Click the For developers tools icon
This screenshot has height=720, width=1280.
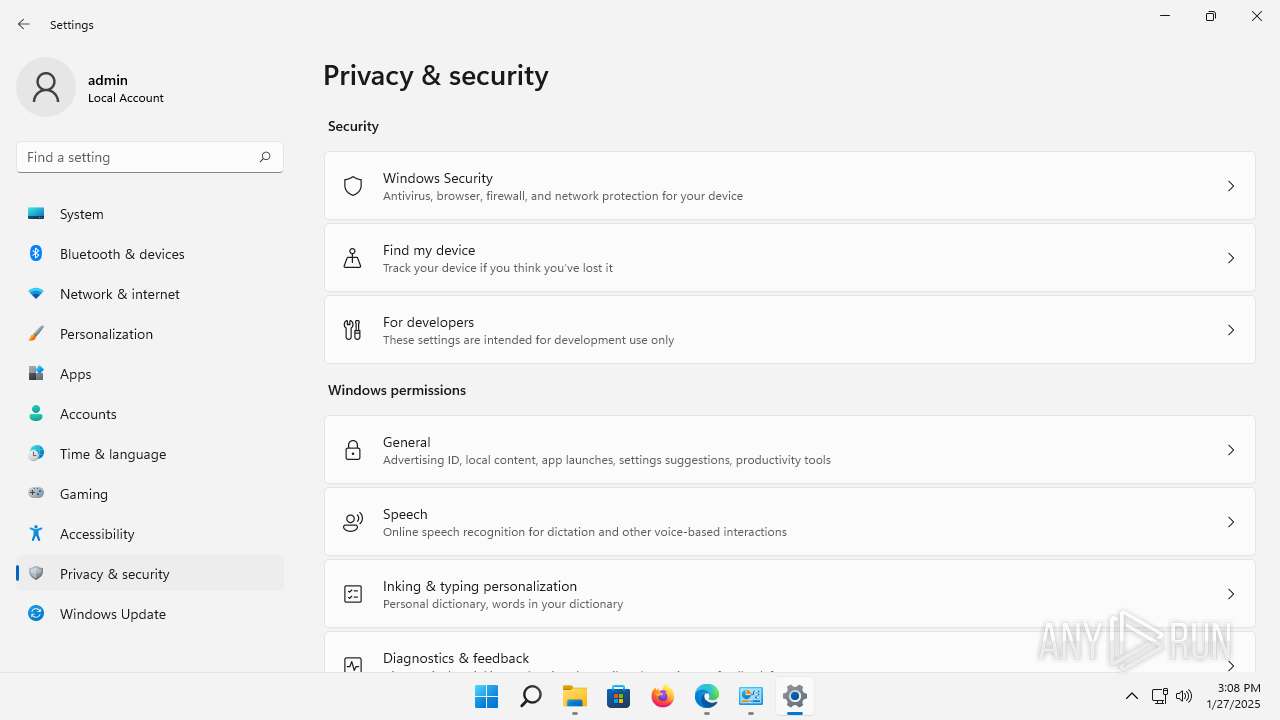[353, 330]
